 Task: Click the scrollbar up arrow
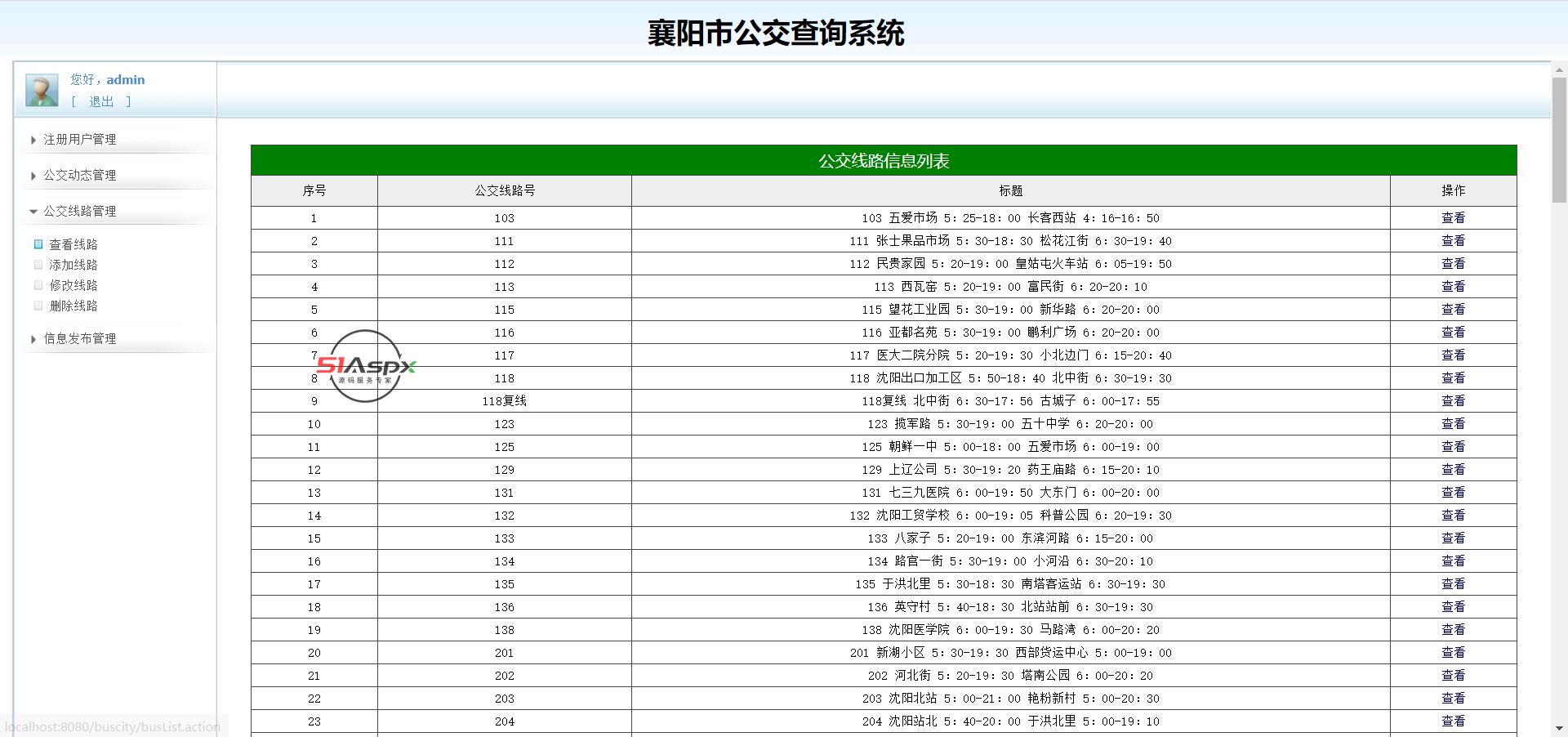(1559, 69)
